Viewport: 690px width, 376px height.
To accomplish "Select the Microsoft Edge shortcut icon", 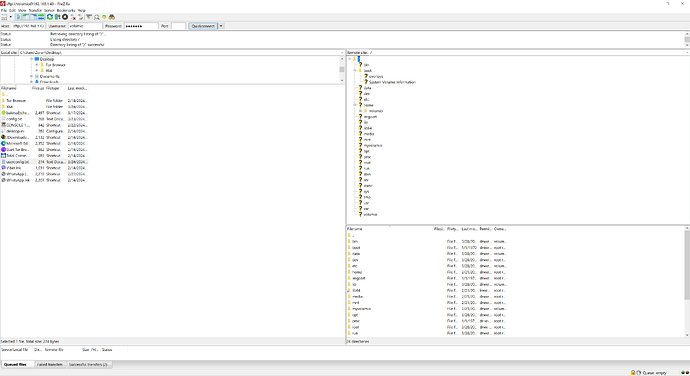I will coord(4,144).
